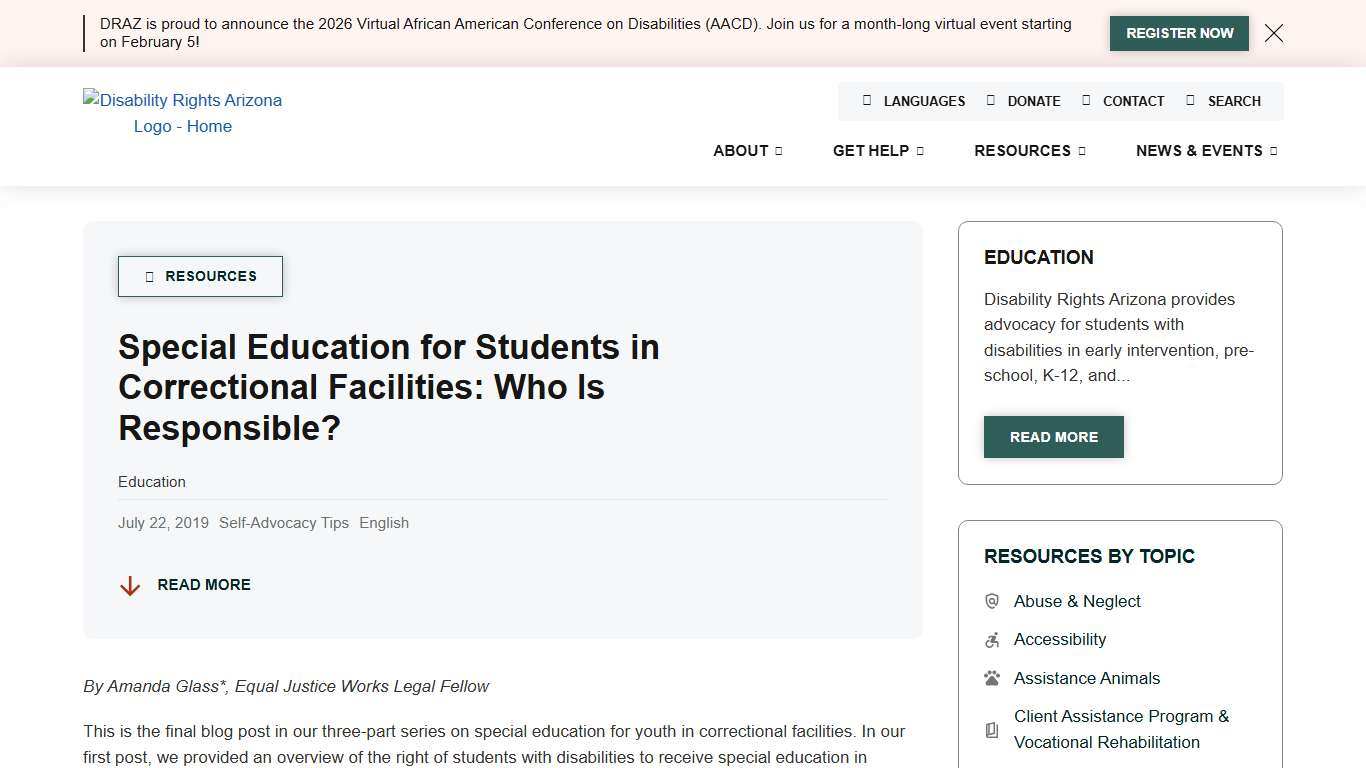Click the Resources folder icon above headline
This screenshot has height=768, width=1366.
click(150, 276)
